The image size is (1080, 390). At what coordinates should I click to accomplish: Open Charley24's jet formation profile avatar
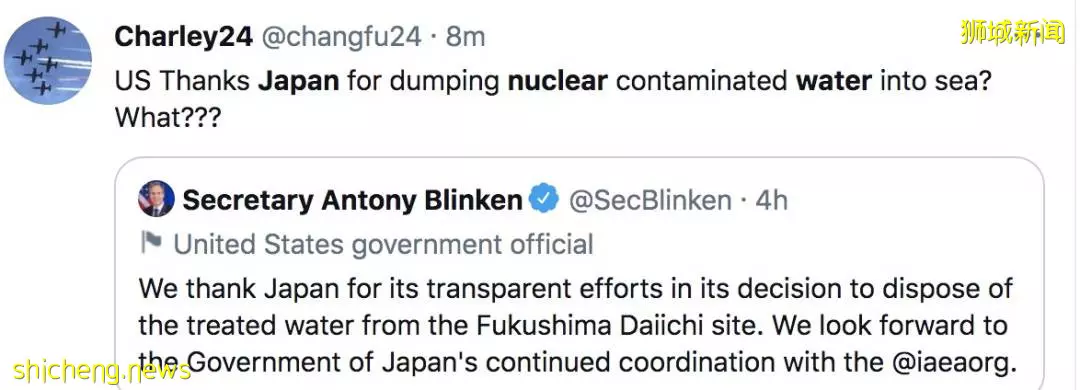click(48, 61)
